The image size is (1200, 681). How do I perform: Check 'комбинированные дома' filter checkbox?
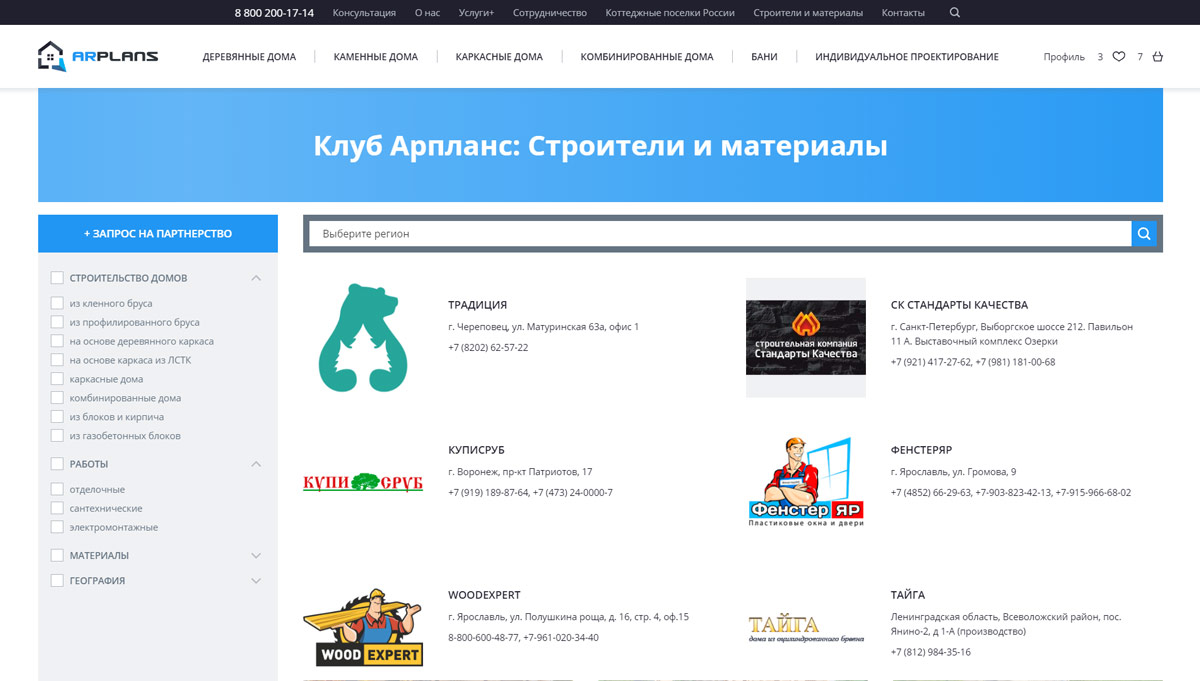(57, 398)
